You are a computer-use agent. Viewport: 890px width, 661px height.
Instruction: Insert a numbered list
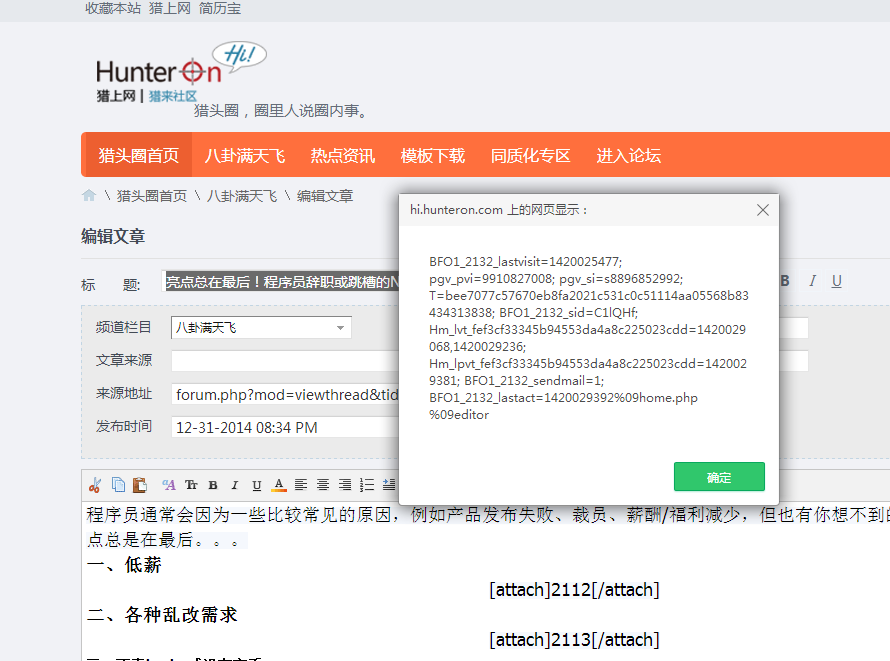(x=367, y=485)
